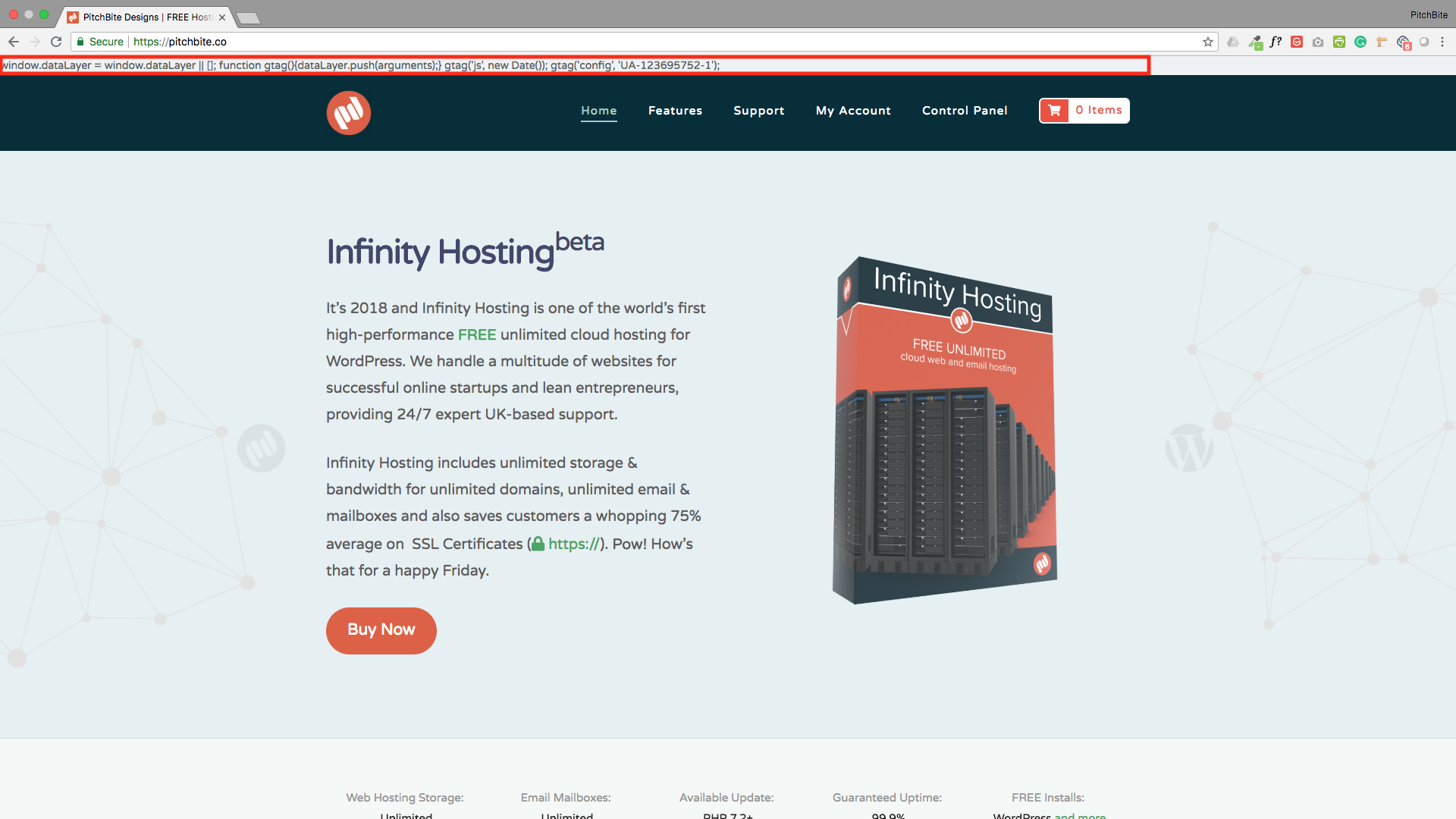Open My Account in navigation
This screenshot has width=1456, height=819.
pyautogui.click(x=853, y=111)
